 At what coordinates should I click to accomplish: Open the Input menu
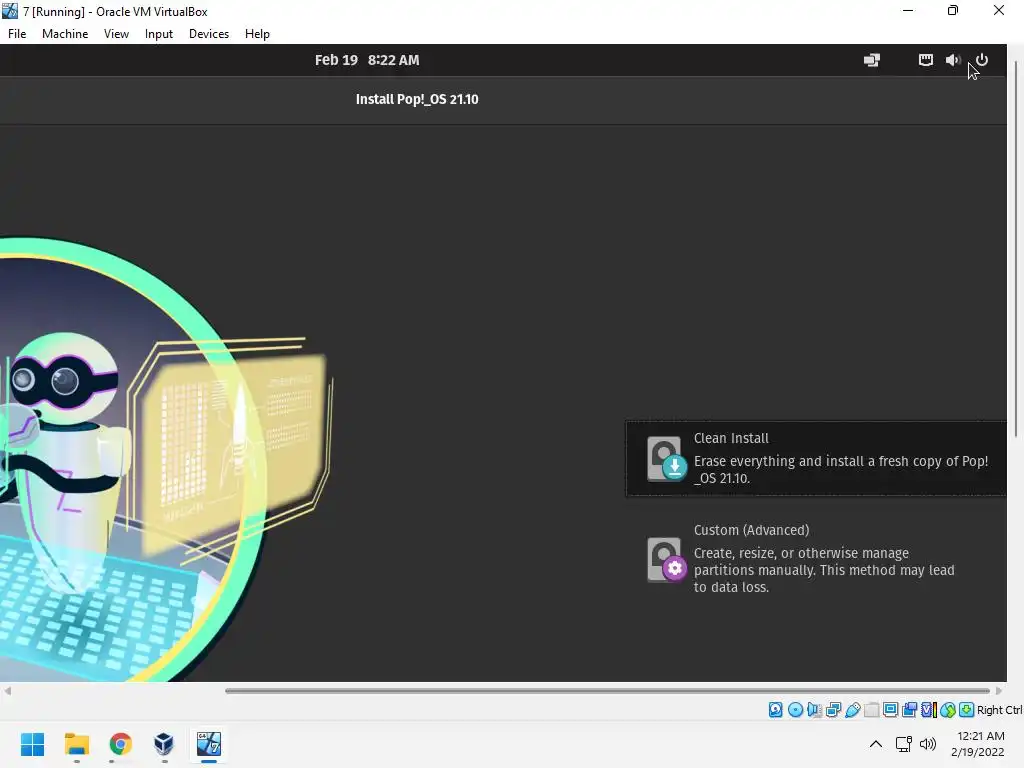pyautogui.click(x=159, y=34)
